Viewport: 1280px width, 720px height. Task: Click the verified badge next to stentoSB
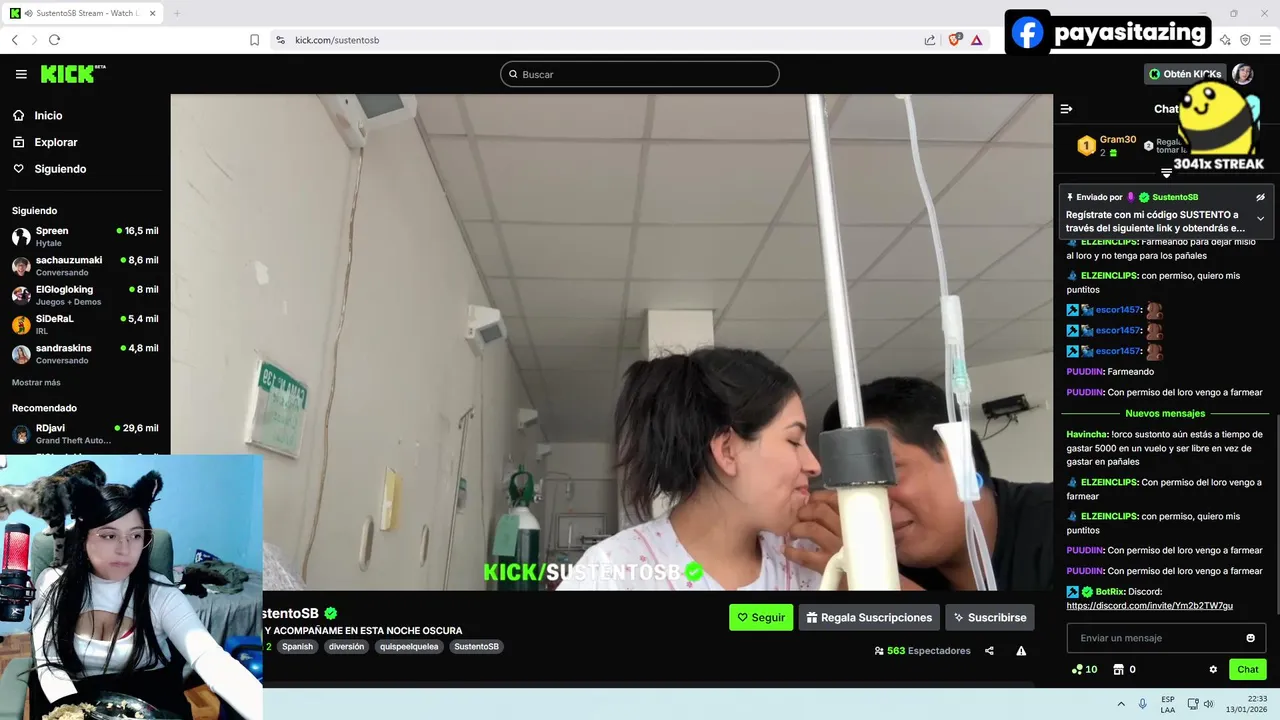(331, 613)
